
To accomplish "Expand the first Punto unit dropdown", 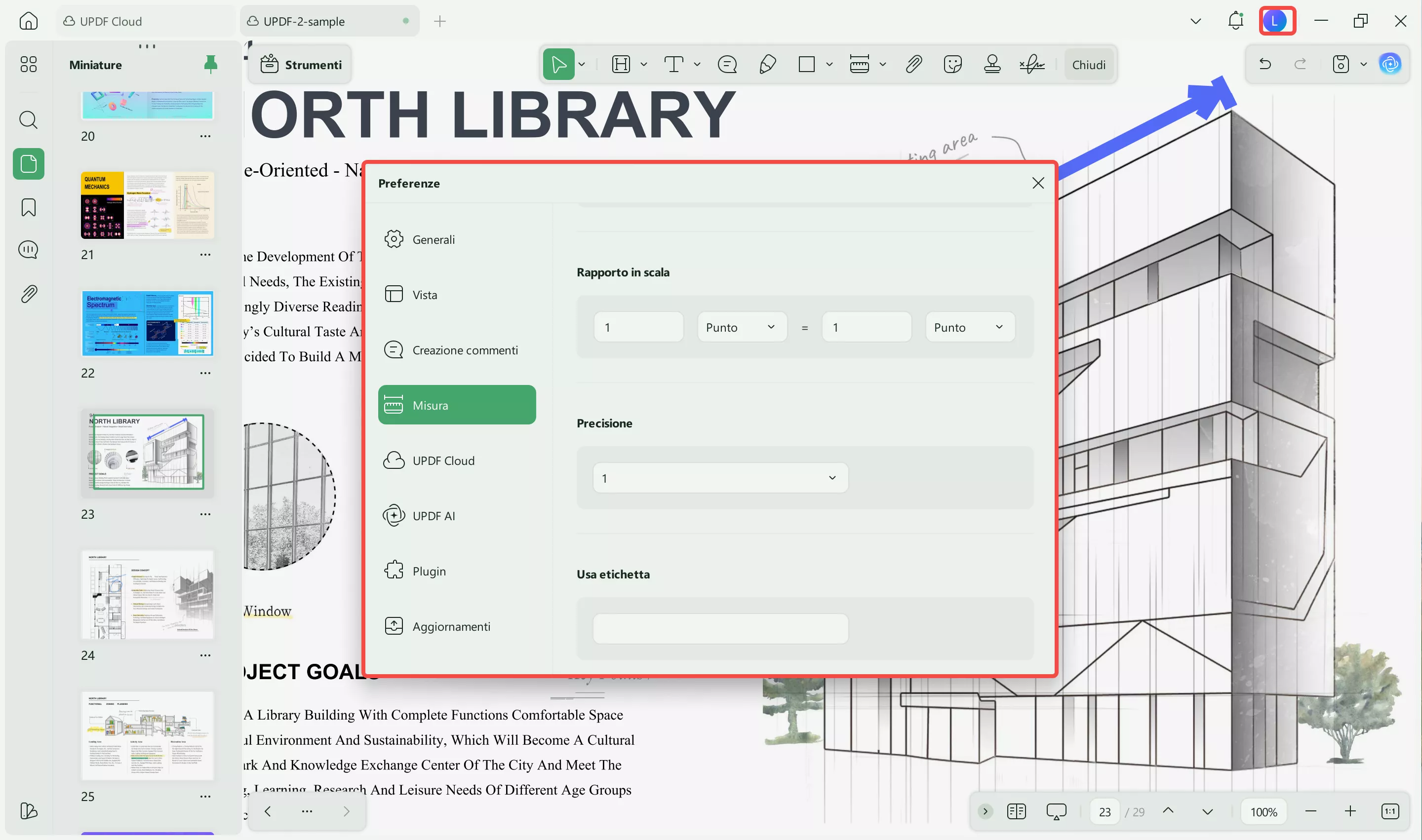I will [741, 327].
